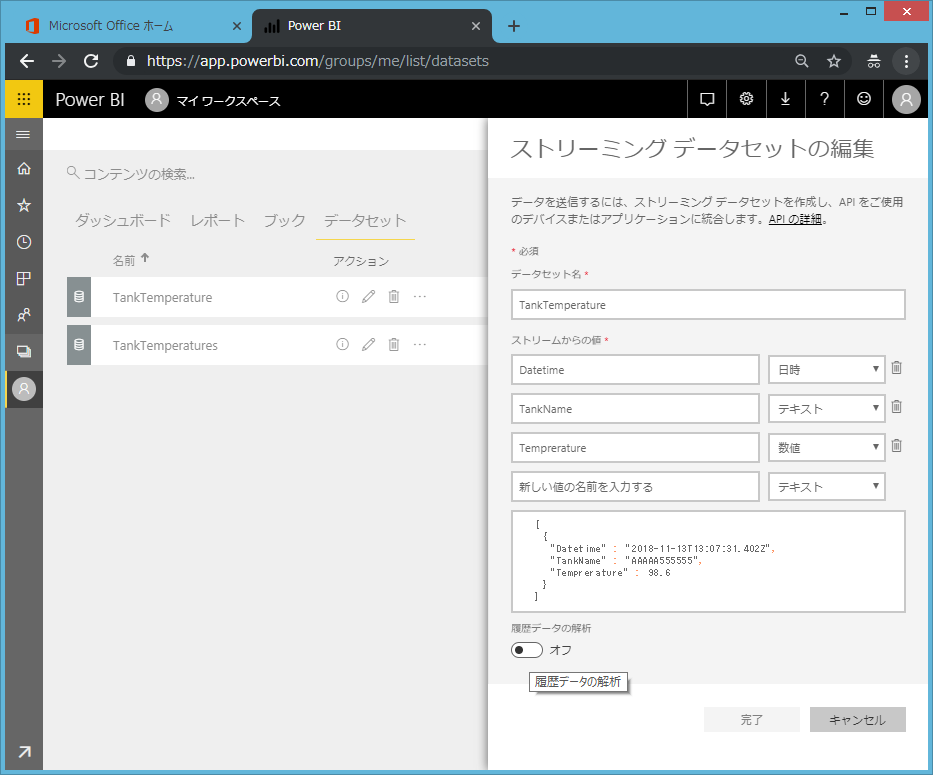Open the browser zoom magnifier icon
933x775 pixels.
(801, 61)
